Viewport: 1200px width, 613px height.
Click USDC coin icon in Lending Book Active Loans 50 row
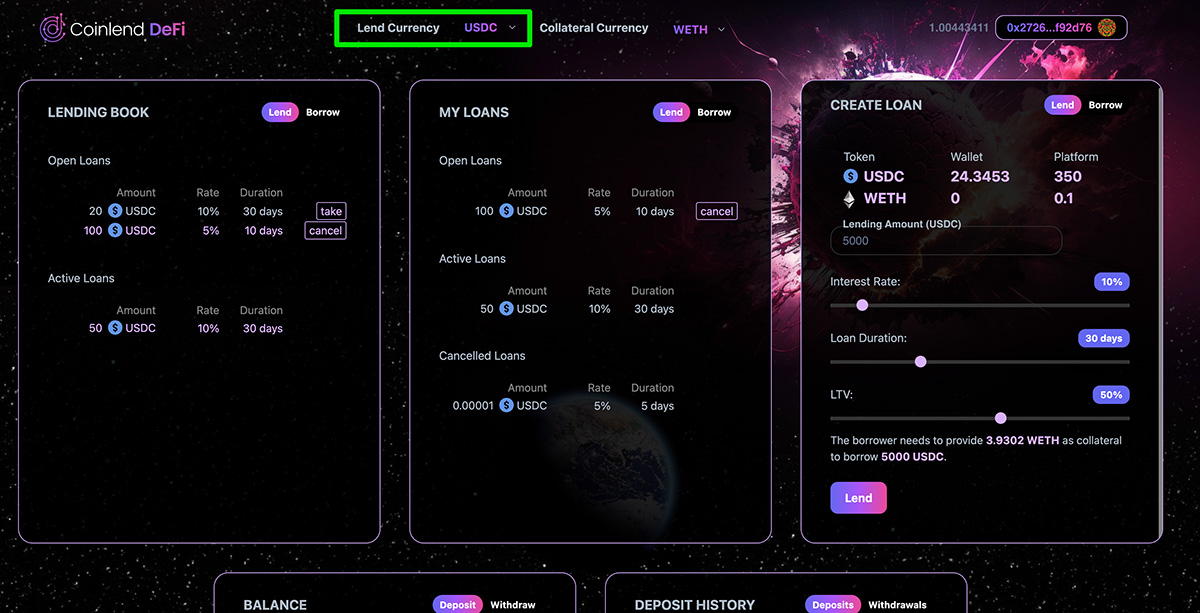115,328
